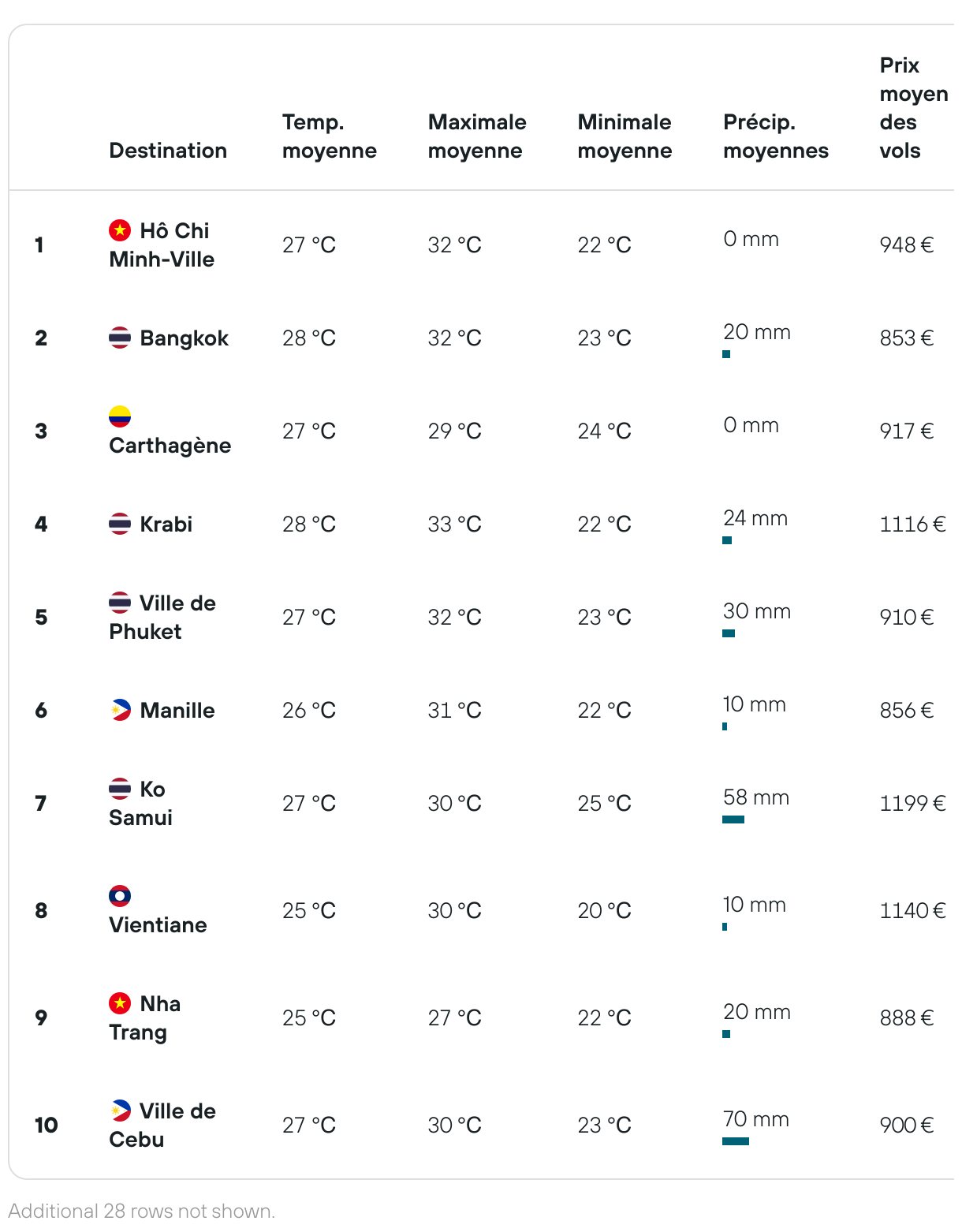
Task: Sort by the Maximale moyenne column header
Action: click(x=477, y=136)
